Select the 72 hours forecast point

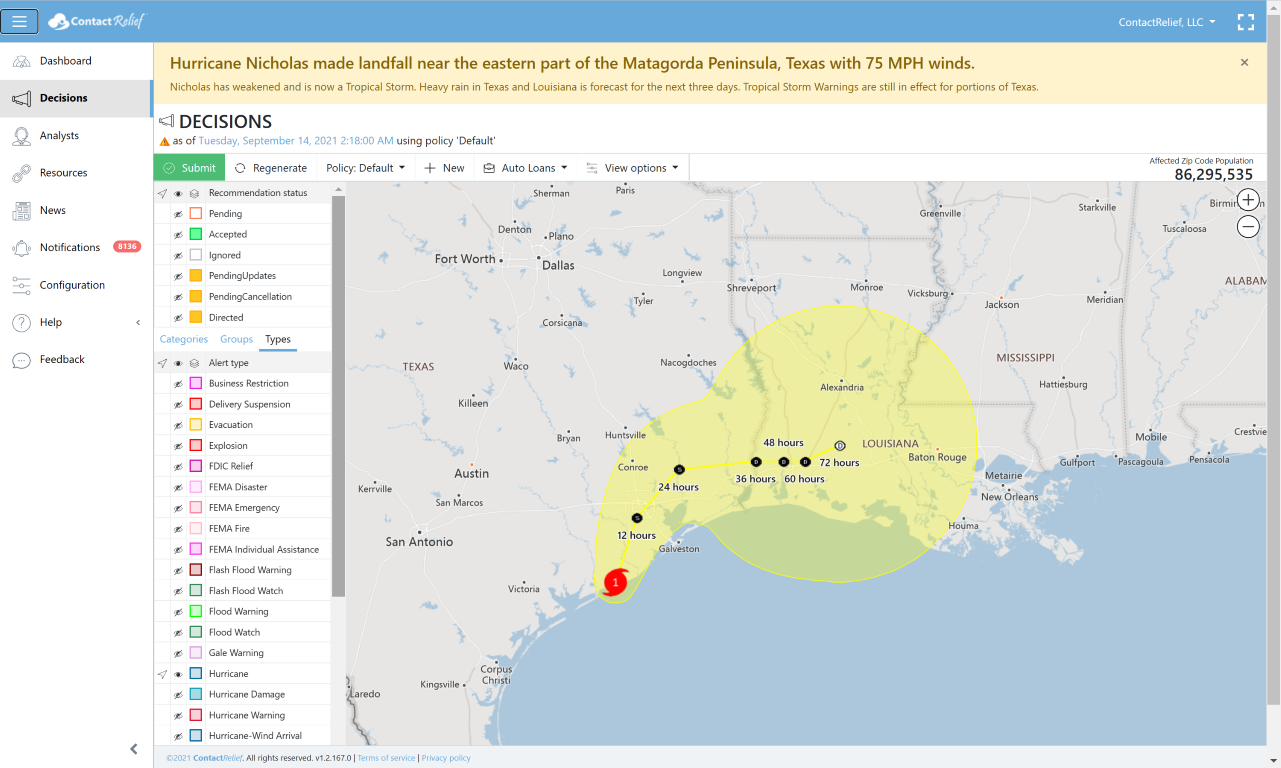840,446
